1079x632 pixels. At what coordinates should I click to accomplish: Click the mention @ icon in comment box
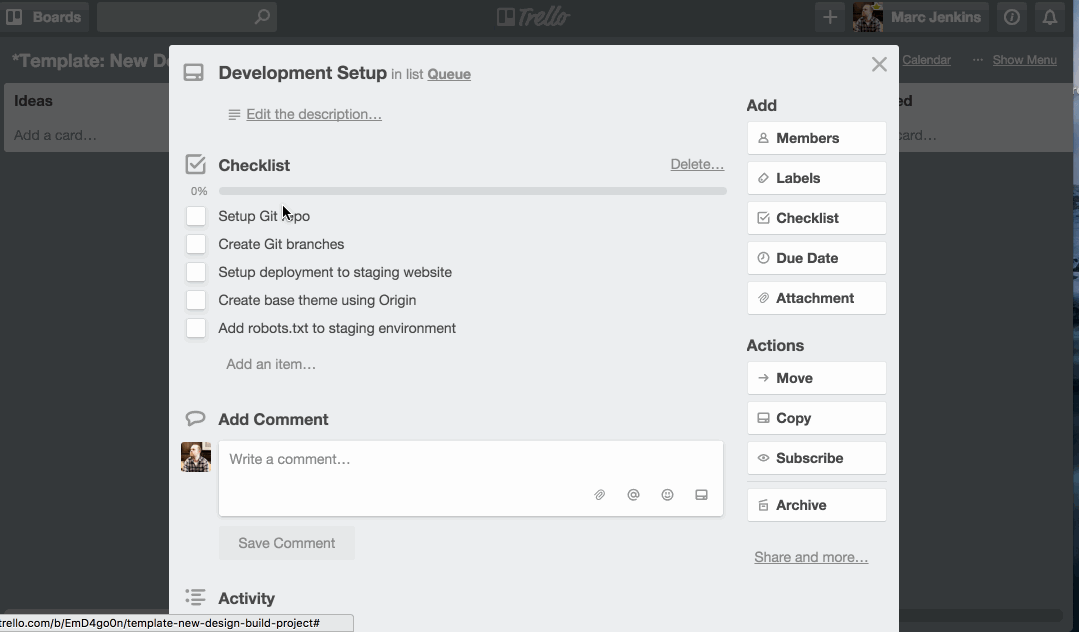coord(633,495)
